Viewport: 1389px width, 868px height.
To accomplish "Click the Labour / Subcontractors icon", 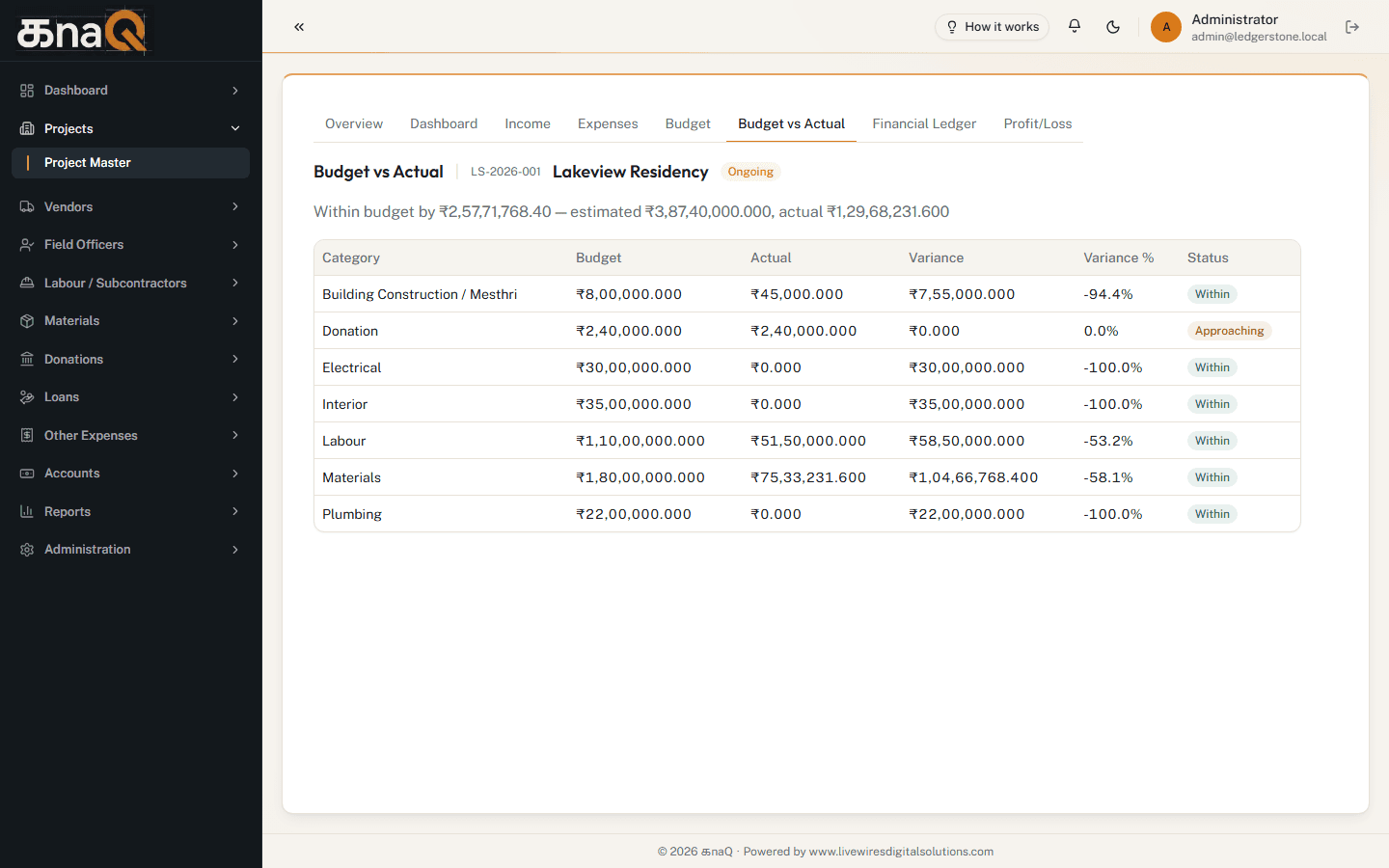I will coord(27,283).
